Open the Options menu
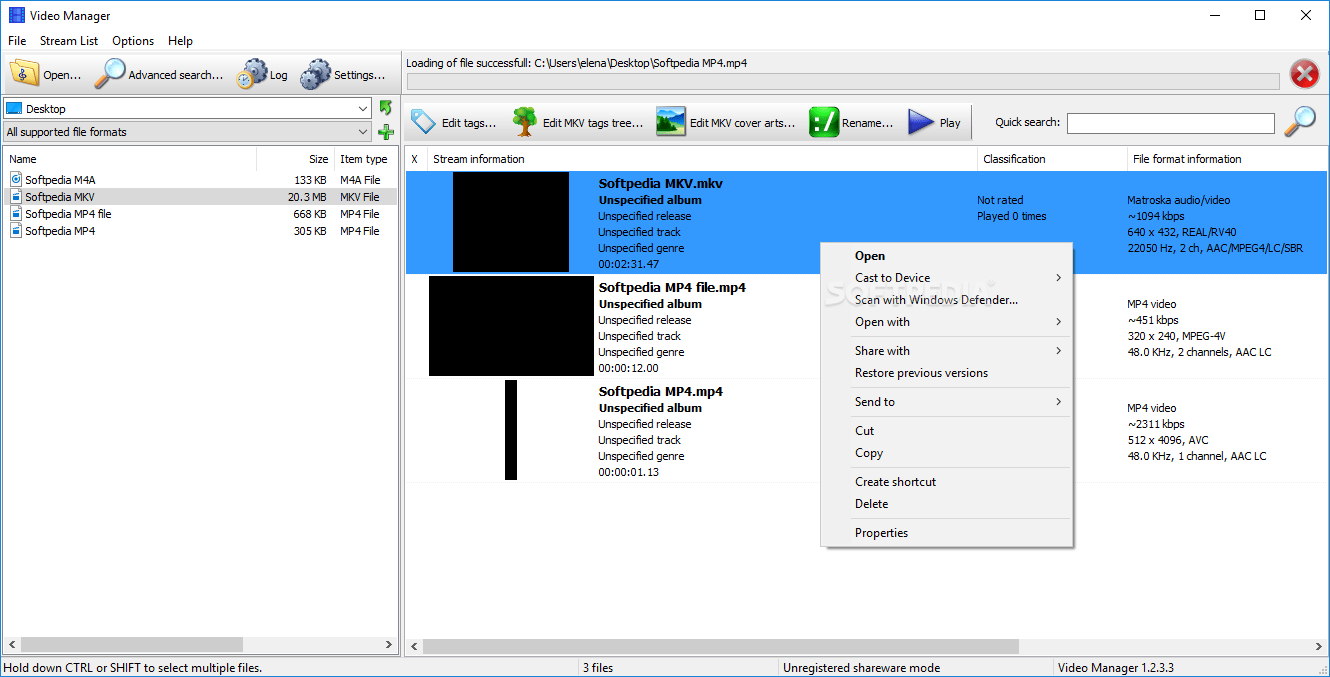Image resolution: width=1330 pixels, height=677 pixels. tap(132, 41)
